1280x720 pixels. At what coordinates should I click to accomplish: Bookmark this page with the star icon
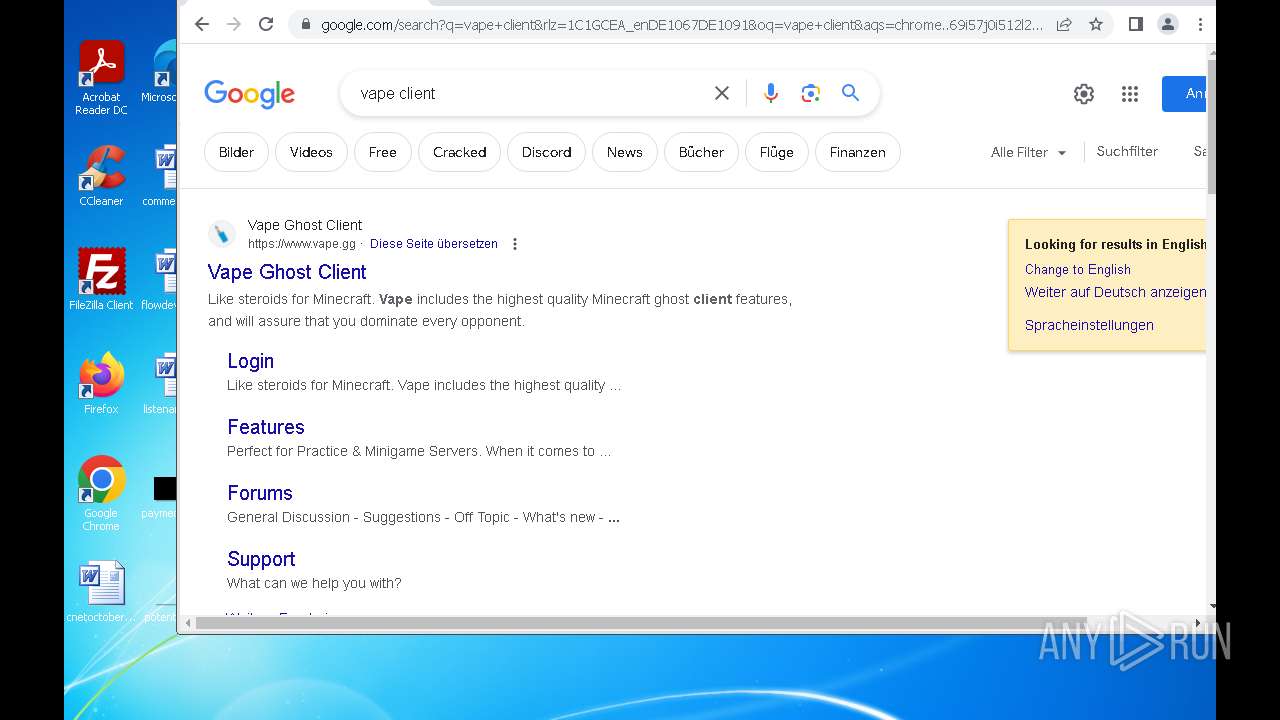[x=1096, y=24]
